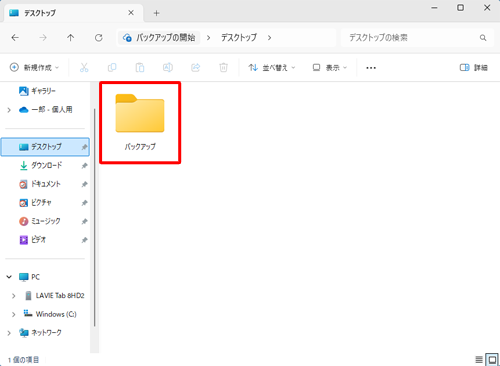Viewport: 500px width, 366px height.
Task: Switch to the details list view icon
Action: tap(479, 360)
